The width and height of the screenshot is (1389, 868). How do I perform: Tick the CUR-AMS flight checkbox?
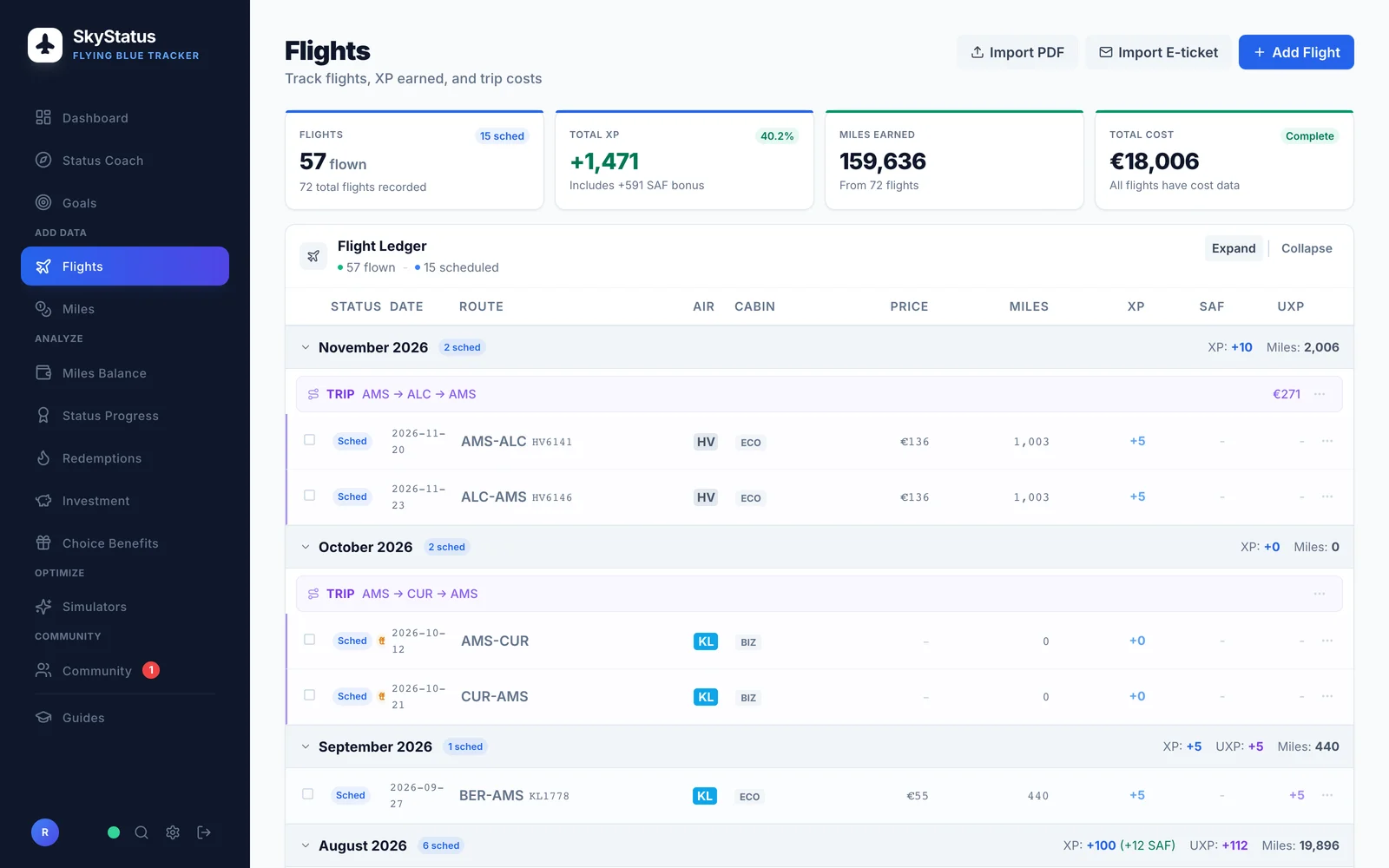309,695
